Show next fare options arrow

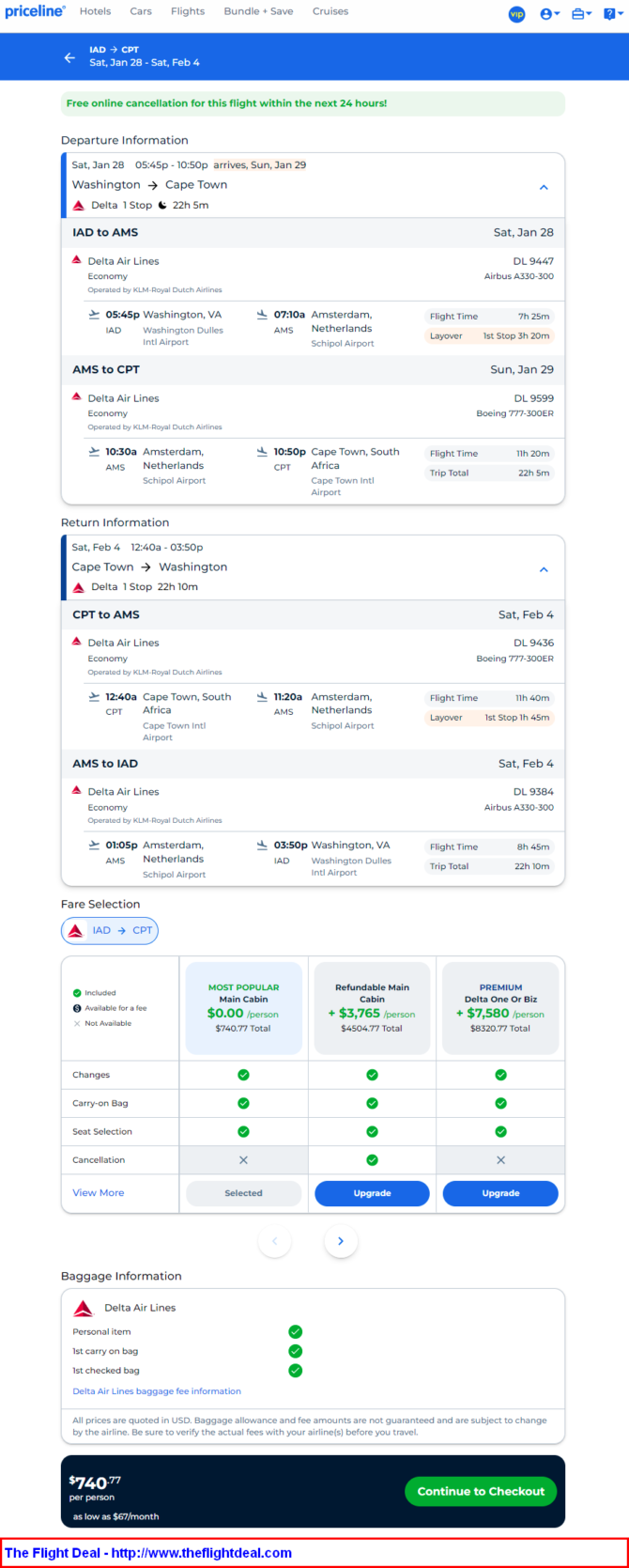(341, 1241)
